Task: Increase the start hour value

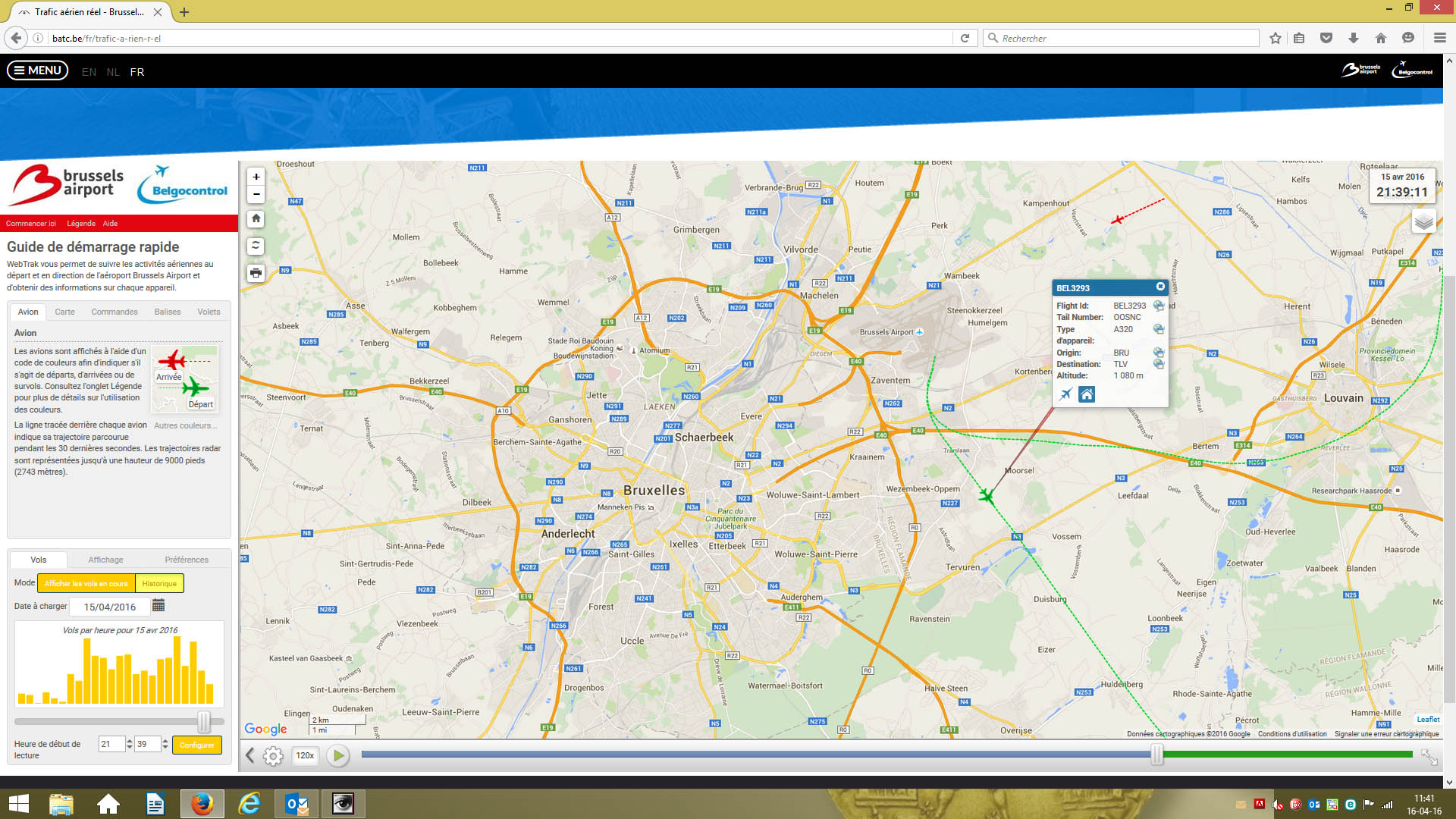Action: [130, 741]
